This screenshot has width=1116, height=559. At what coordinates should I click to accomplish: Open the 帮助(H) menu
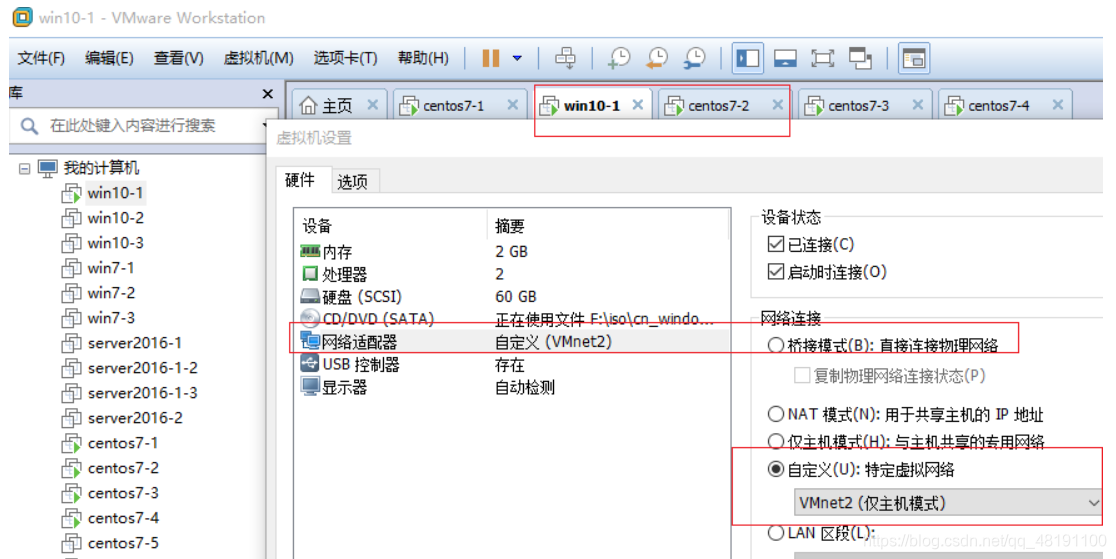[423, 58]
